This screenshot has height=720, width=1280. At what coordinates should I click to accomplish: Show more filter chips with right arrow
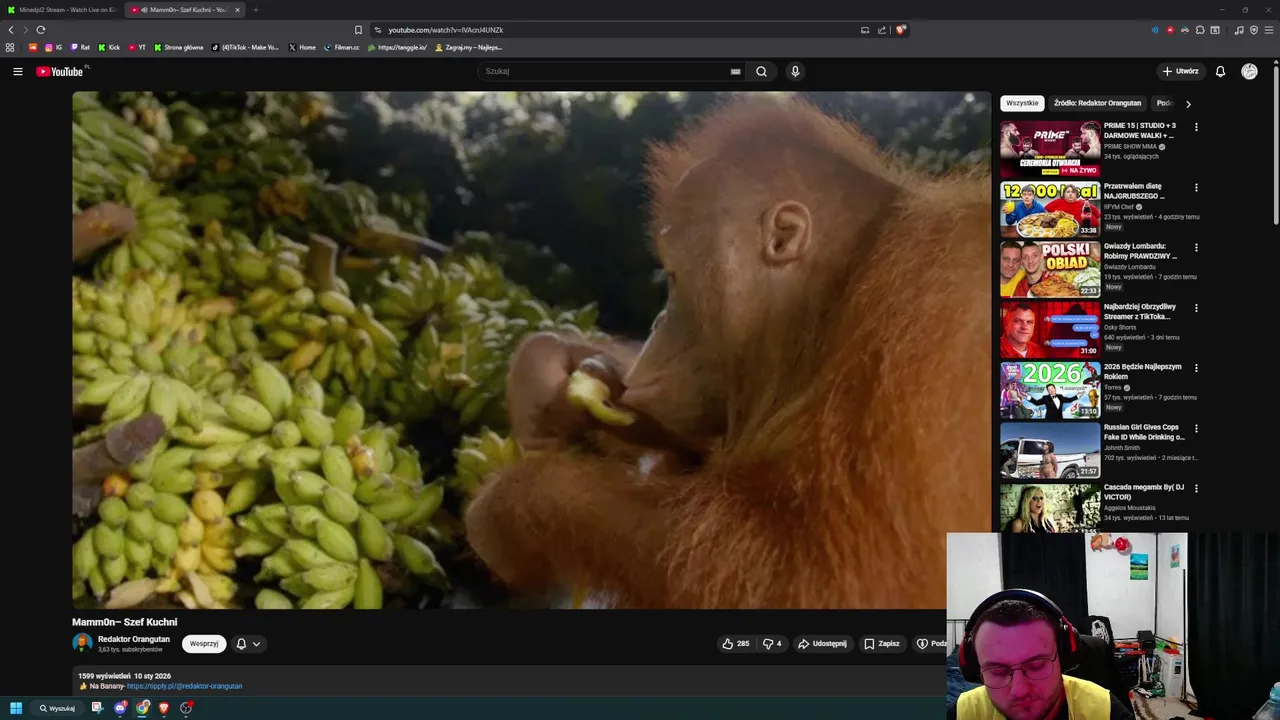(1188, 103)
